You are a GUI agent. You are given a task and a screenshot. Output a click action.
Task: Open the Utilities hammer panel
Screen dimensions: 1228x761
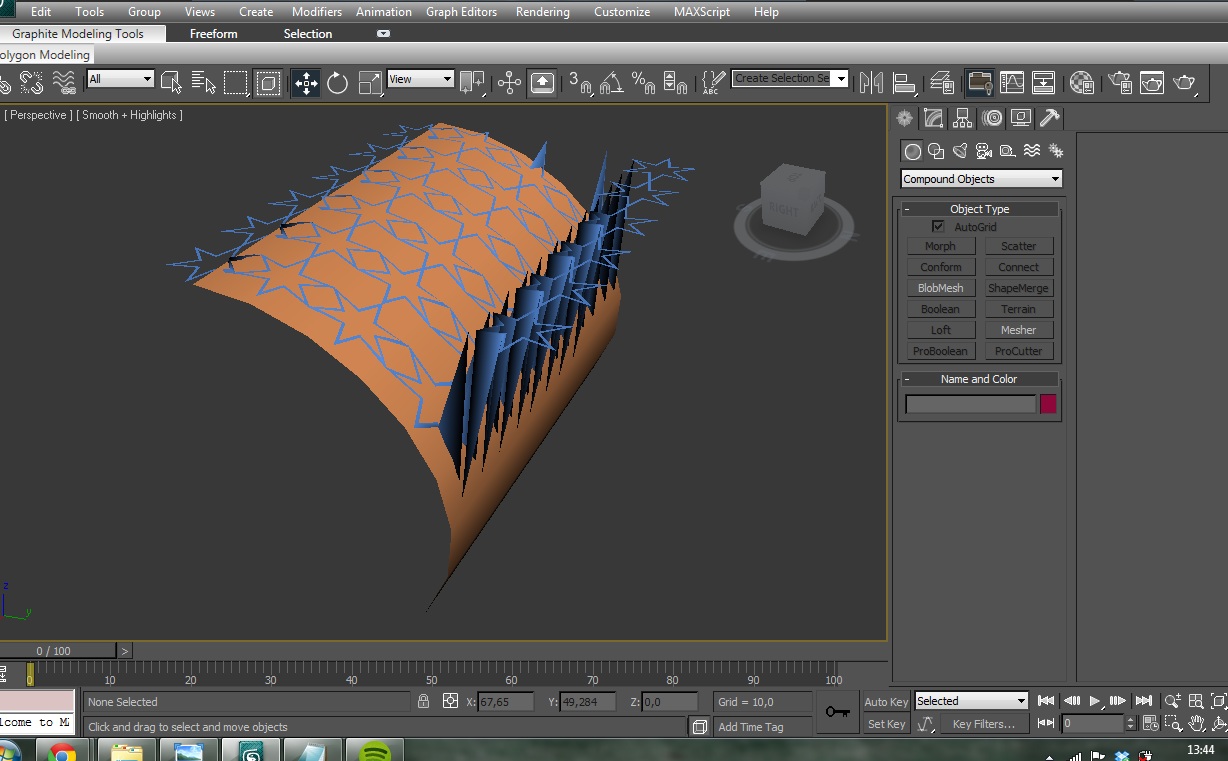click(1049, 118)
